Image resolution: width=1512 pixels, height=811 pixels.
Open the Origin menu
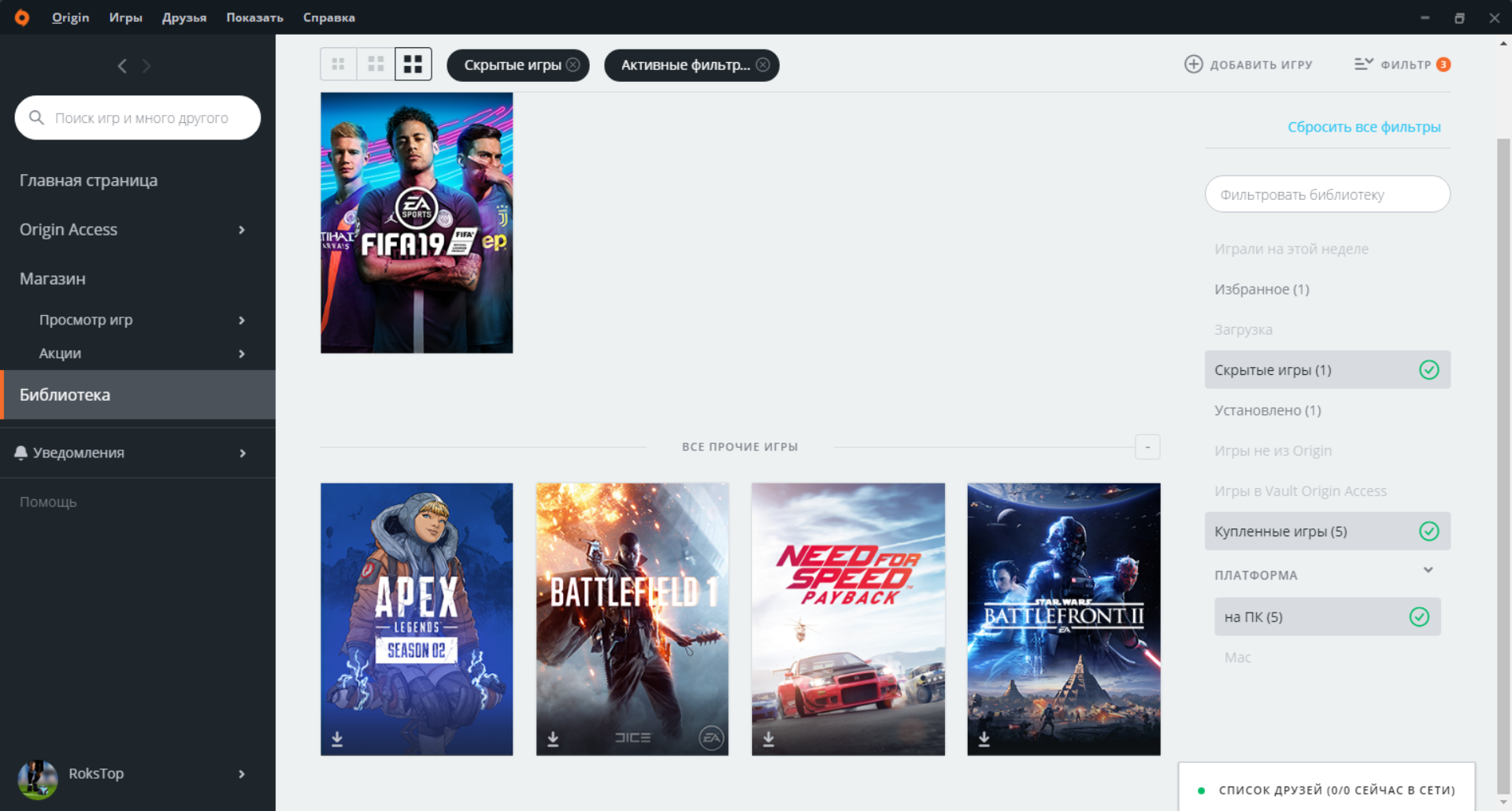pos(70,17)
